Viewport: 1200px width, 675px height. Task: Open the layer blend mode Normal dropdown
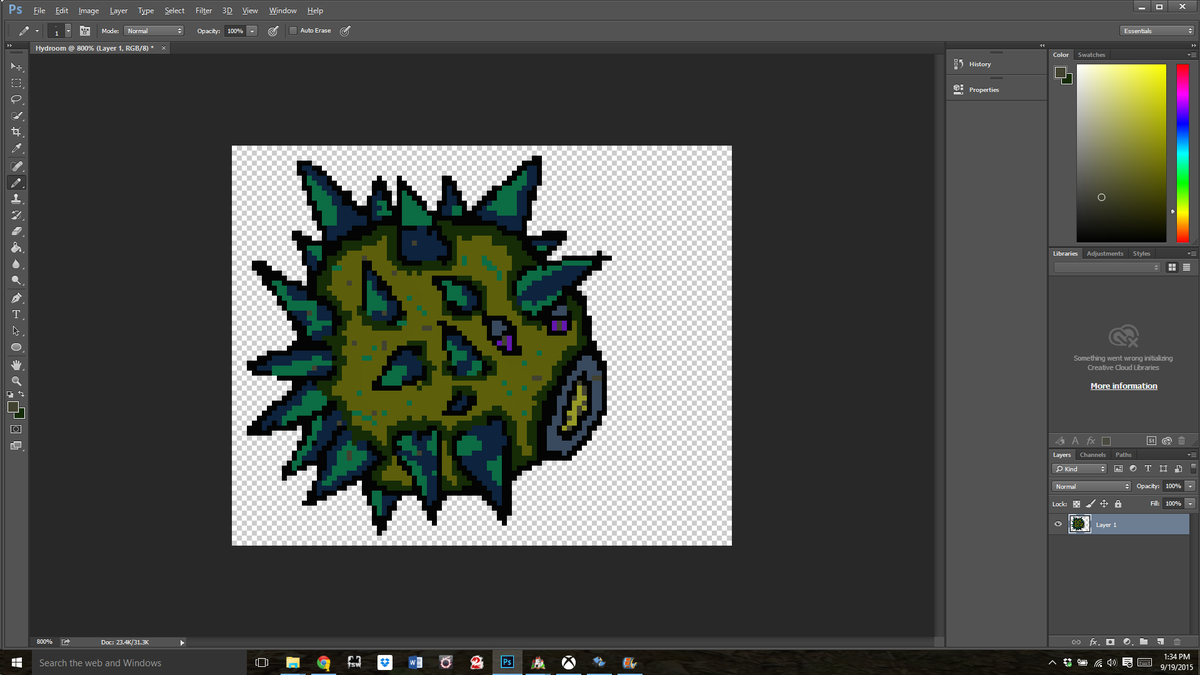pyautogui.click(x=1090, y=486)
